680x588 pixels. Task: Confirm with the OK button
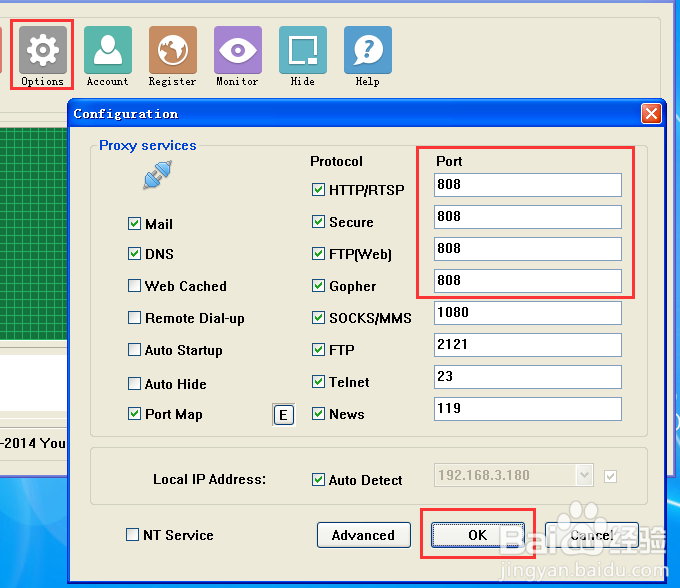tap(477, 535)
